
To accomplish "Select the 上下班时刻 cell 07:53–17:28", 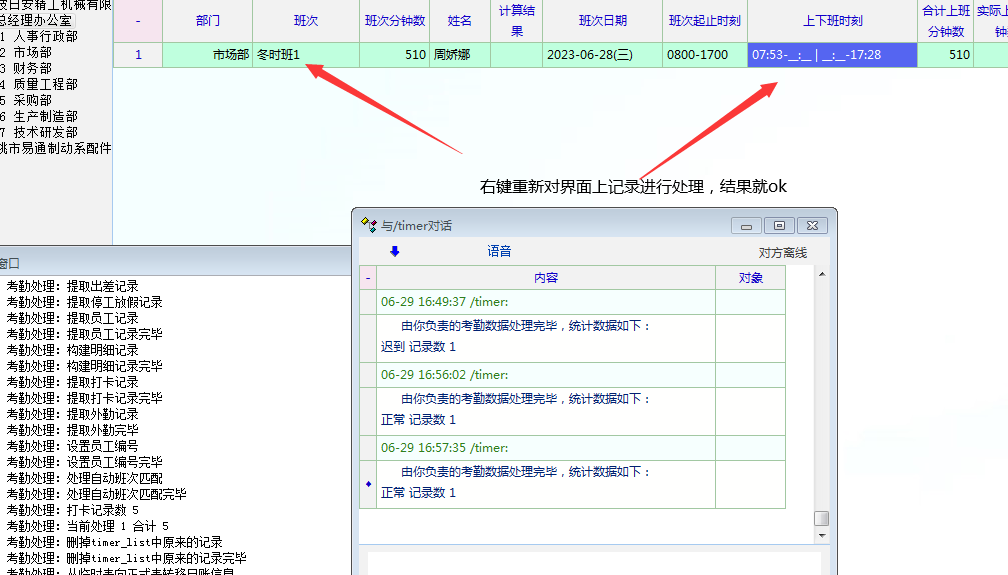I will [x=832, y=55].
